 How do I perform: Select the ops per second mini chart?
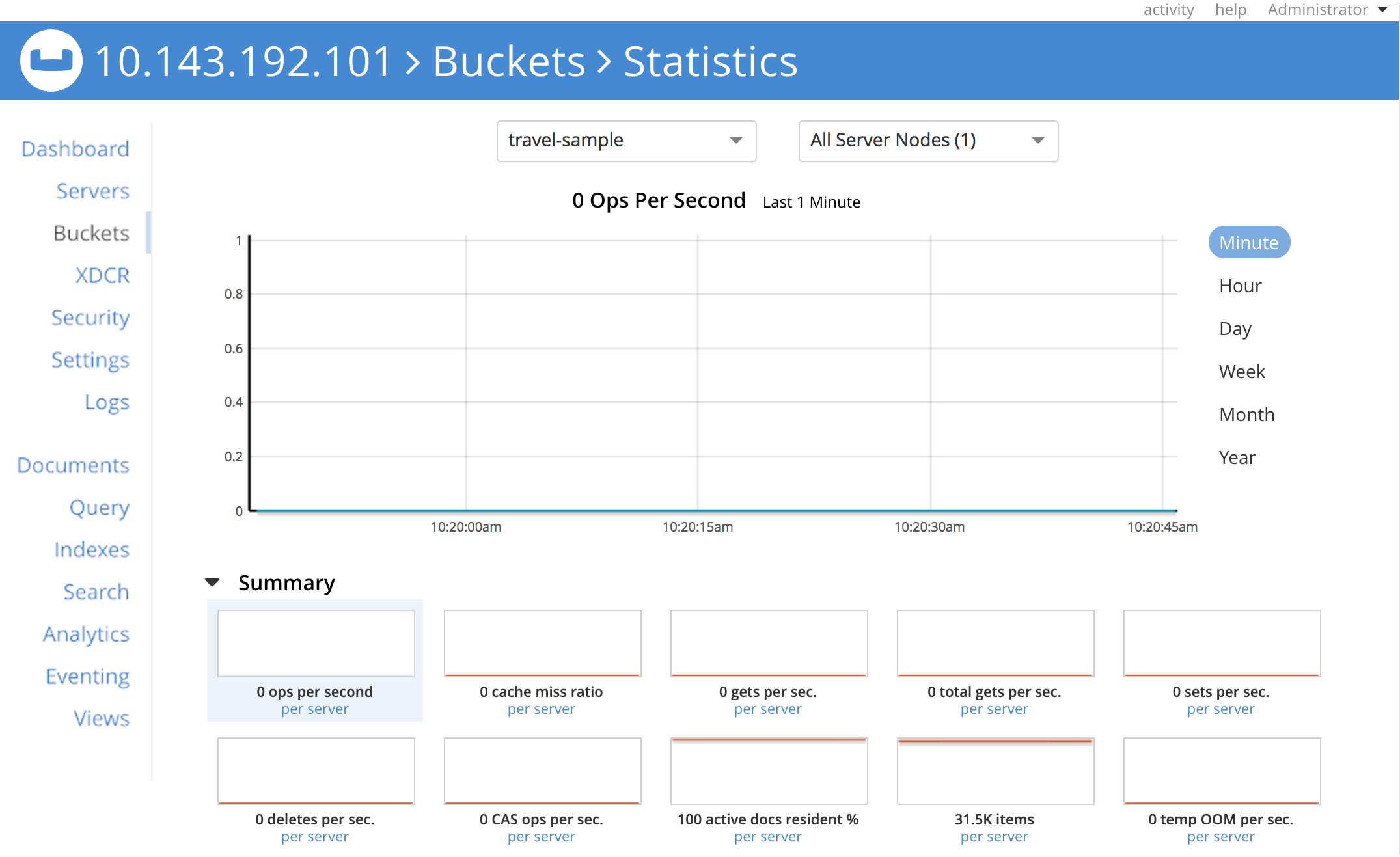pos(316,643)
